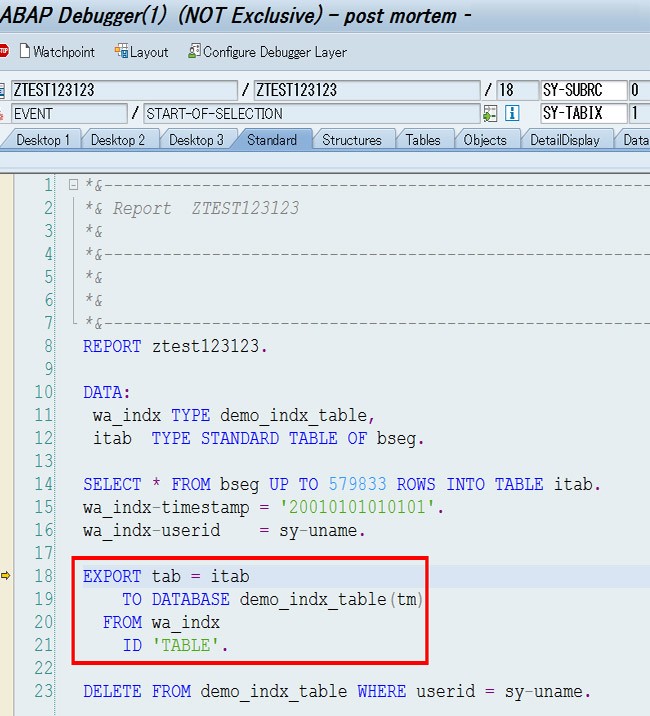Image resolution: width=650 pixels, height=716 pixels.
Task: Click the number 579833 on line 14
Action: (x=358, y=484)
